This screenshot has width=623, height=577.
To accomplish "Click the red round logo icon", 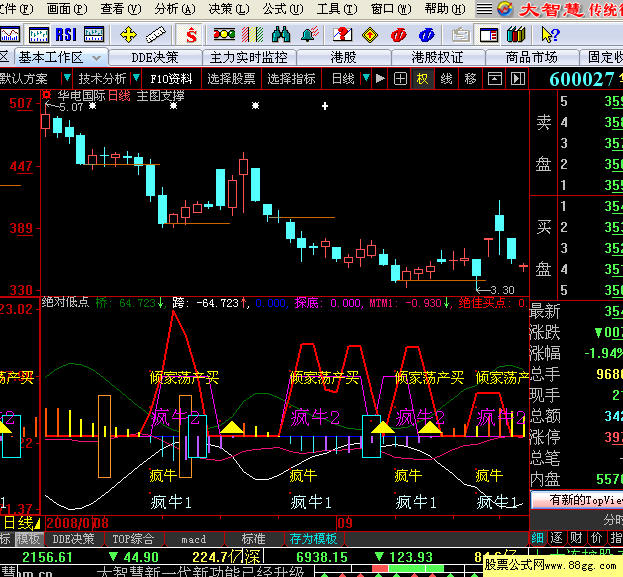I will pyautogui.click(x=398, y=35).
